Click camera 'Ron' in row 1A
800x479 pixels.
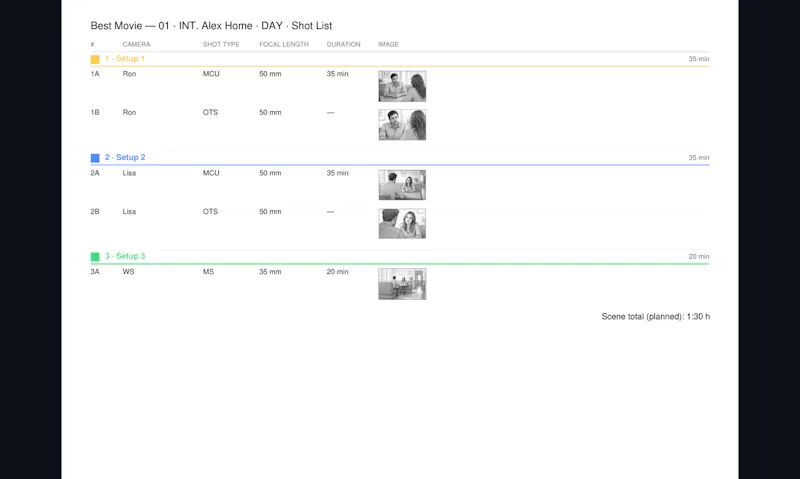point(129,74)
